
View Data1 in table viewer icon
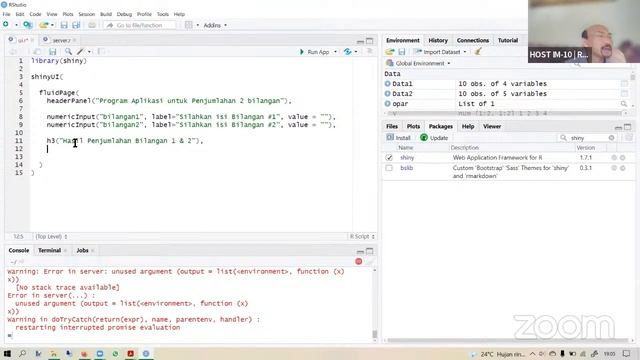(x=624, y=84)
